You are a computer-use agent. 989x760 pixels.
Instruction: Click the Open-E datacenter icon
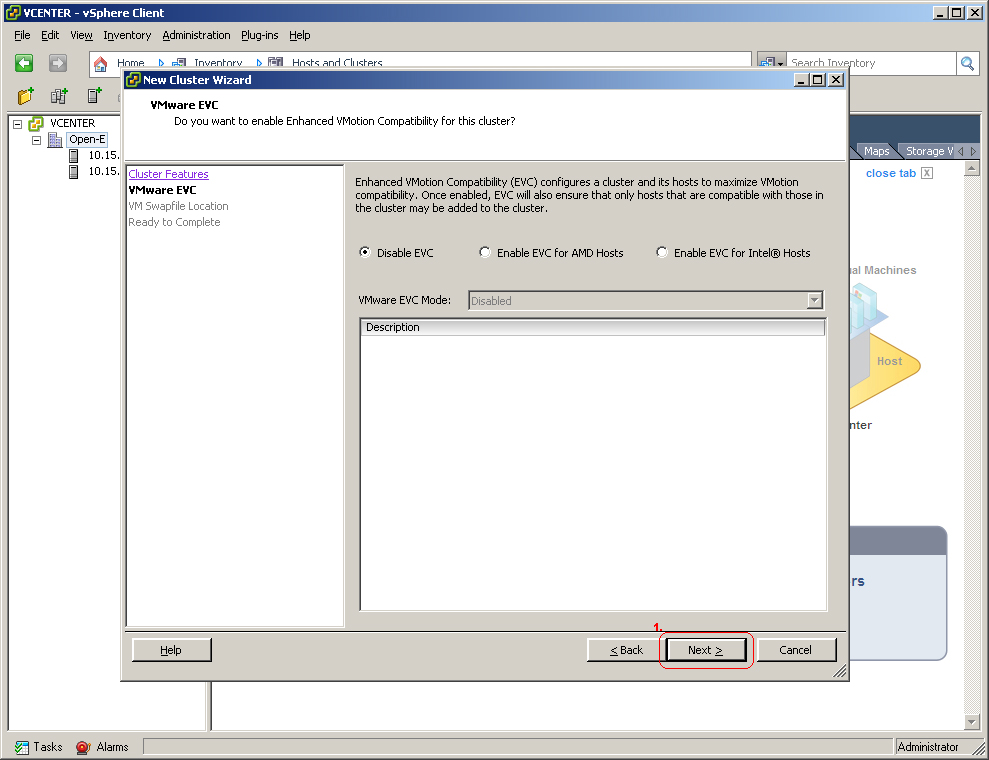[x=56, y=139]
